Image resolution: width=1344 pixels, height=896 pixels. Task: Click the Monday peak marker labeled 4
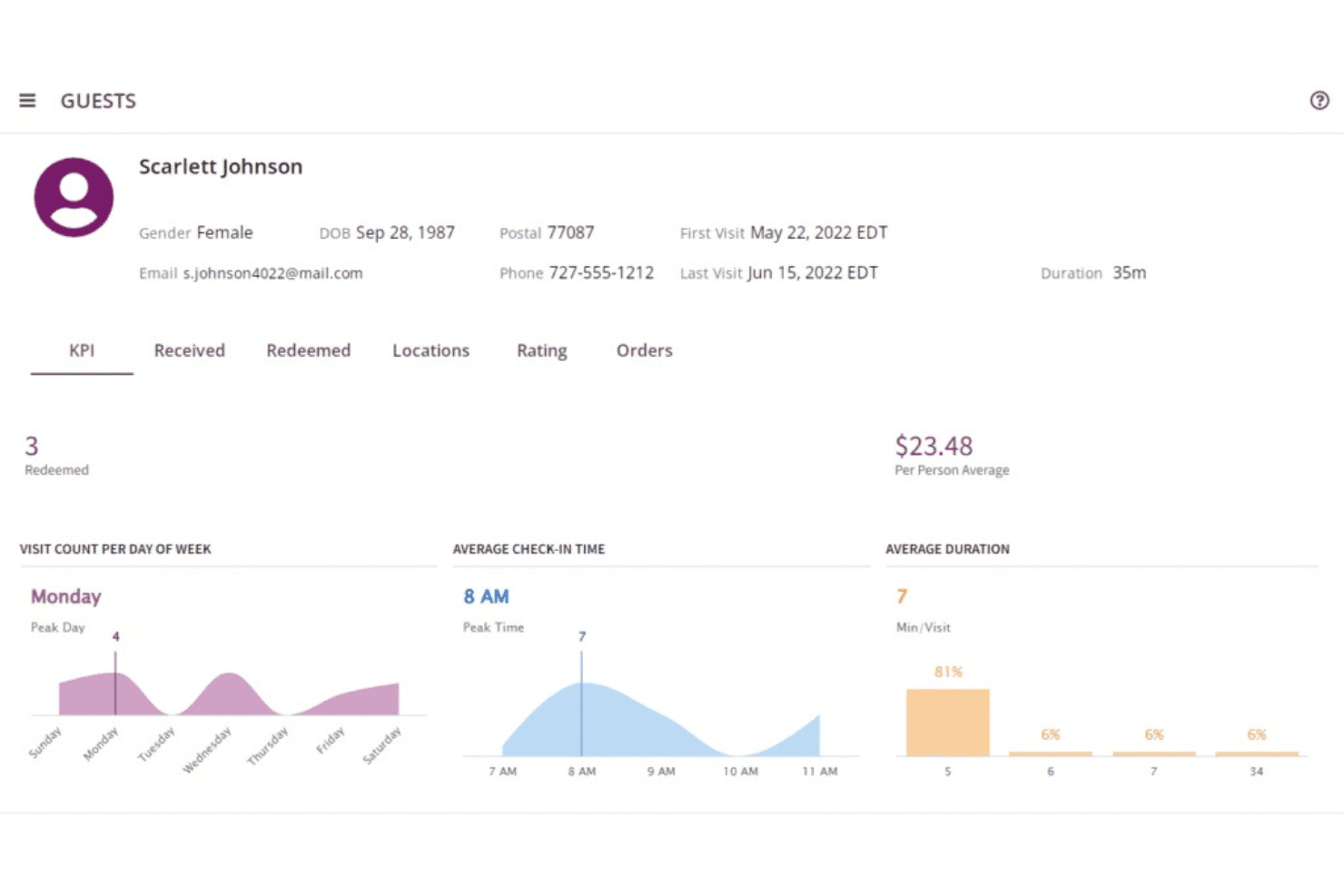point(115,636)
